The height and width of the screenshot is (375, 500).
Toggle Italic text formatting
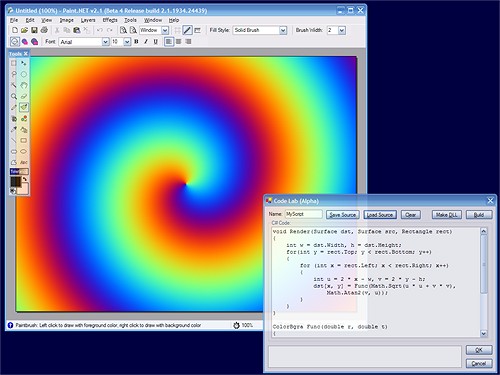click(x=146, y=42)
